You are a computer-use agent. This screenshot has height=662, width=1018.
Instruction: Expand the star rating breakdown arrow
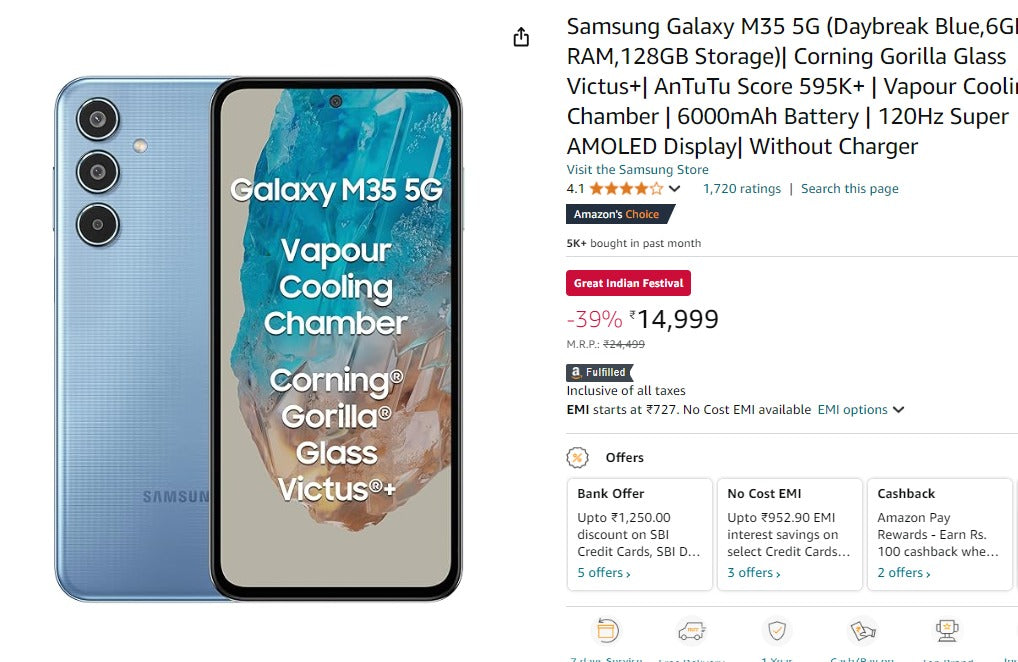(675, 189)
